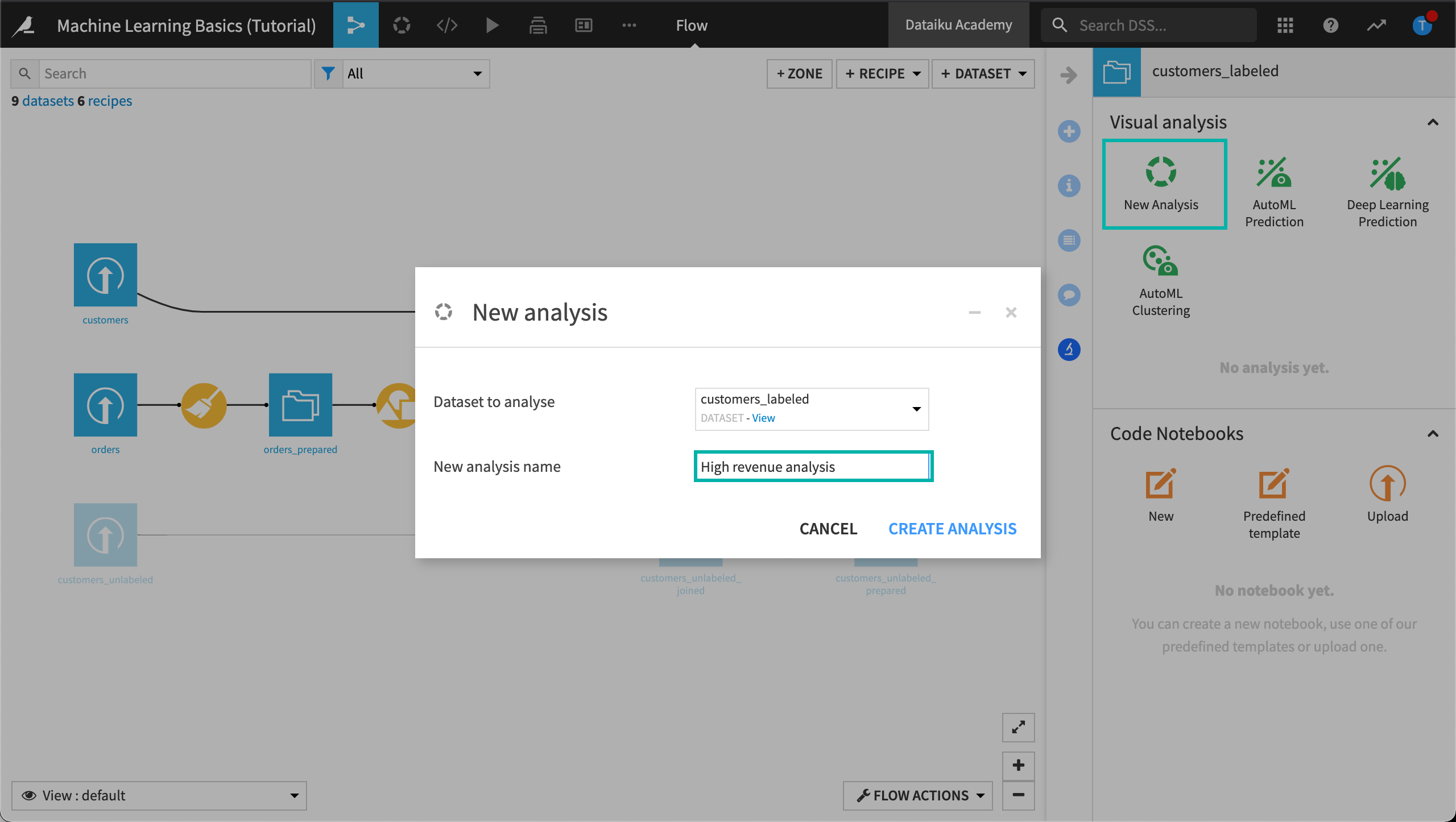Click the customers_unlabeled_joined label

tap(690, 584)
